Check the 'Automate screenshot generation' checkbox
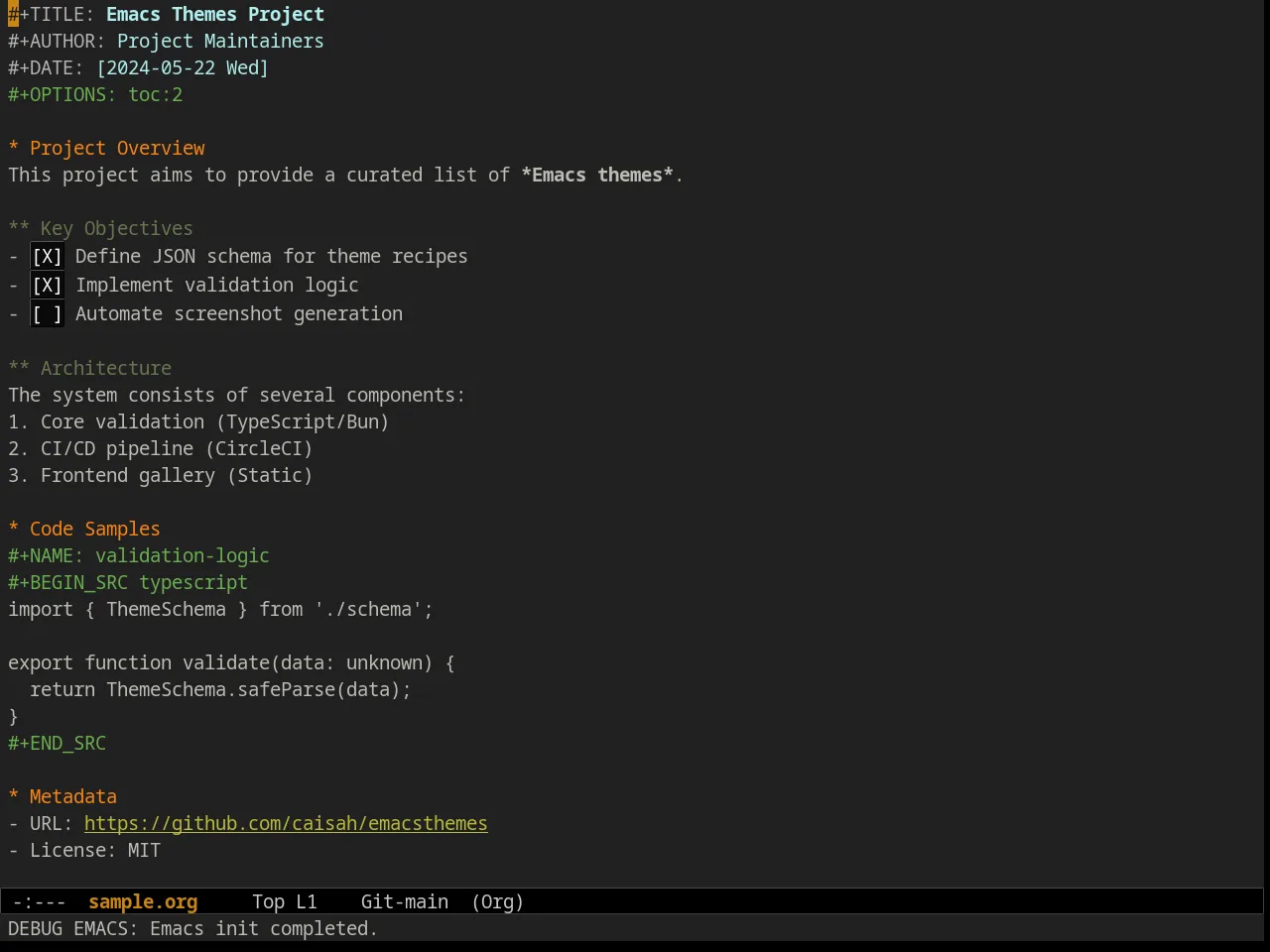This screenshot has height=952, width=1270. click(47, 314)
